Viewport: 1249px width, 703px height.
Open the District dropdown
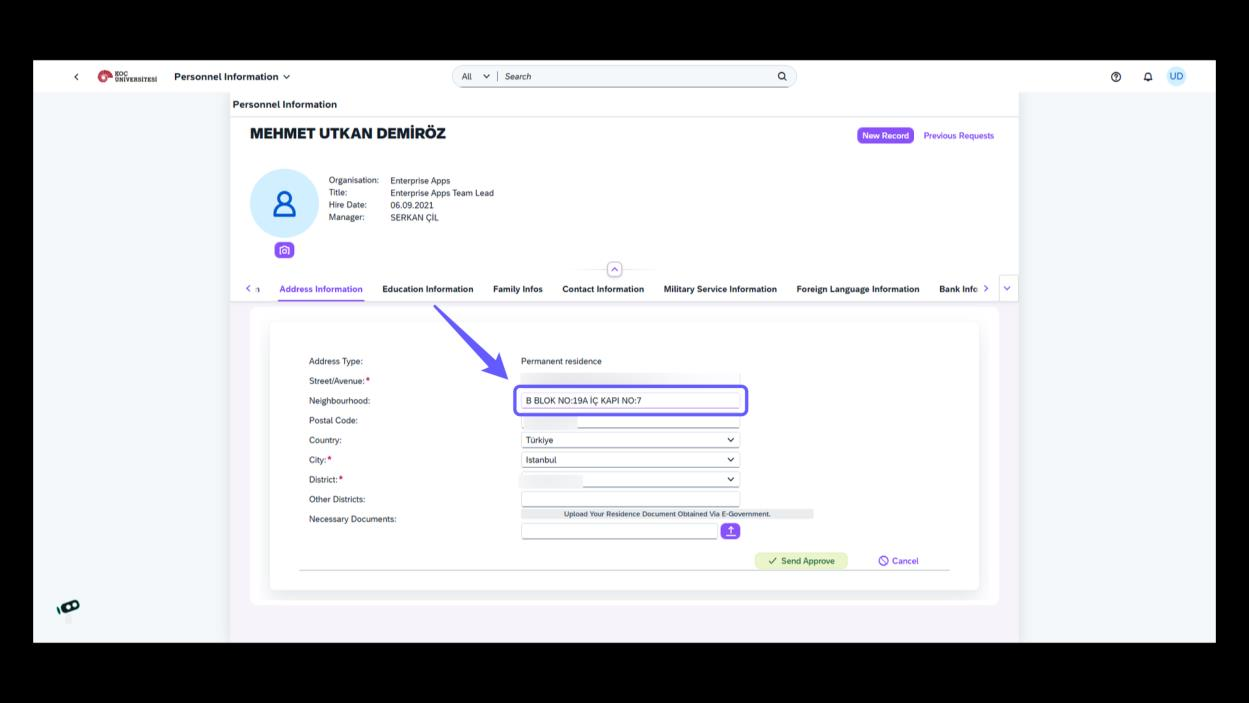tap(630, 480)
